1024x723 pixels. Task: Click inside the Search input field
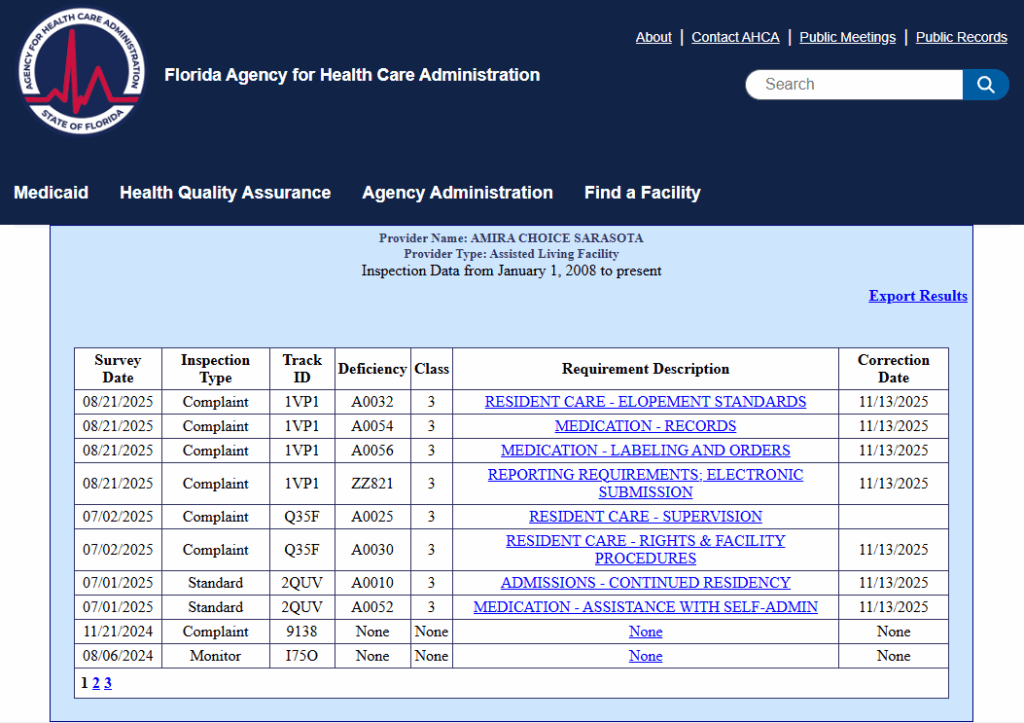[855, 84]
